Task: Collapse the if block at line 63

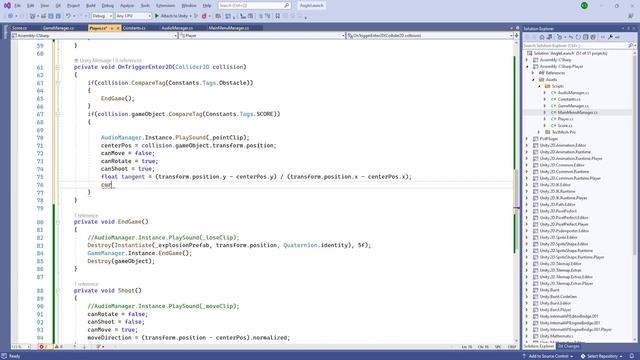Action: [58, 83]
